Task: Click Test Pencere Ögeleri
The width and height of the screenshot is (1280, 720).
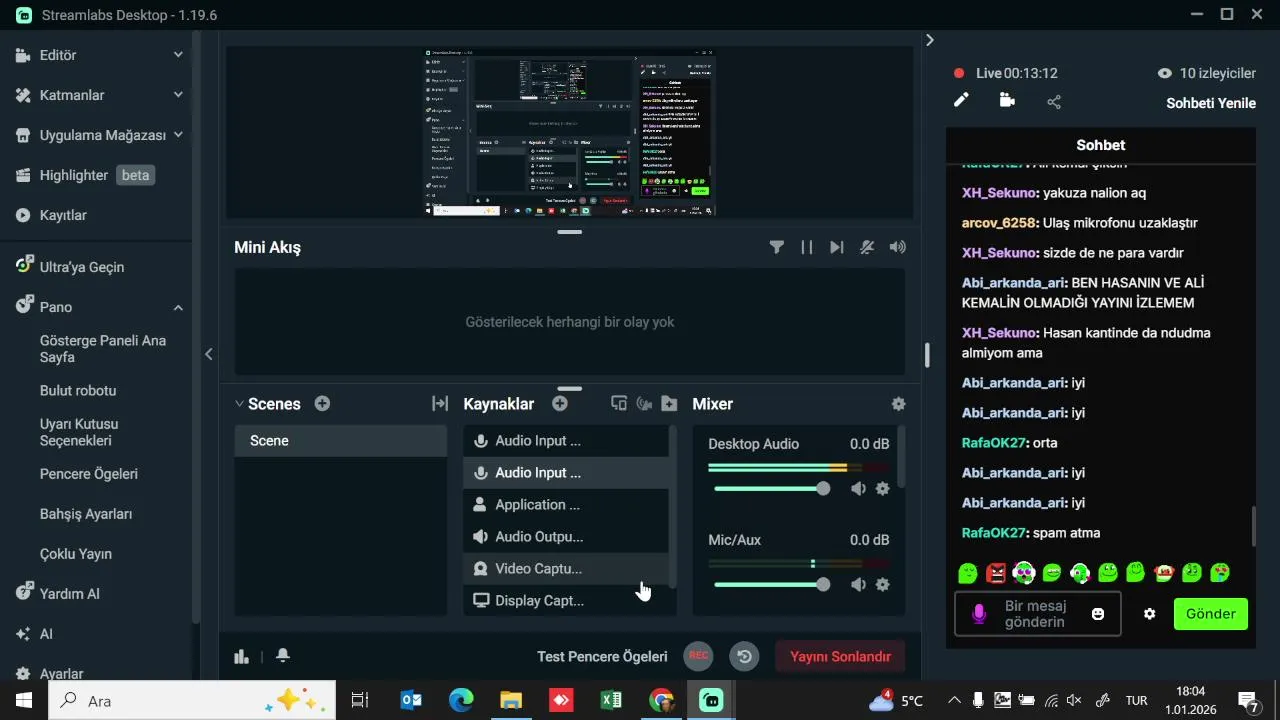Action: 602,656
